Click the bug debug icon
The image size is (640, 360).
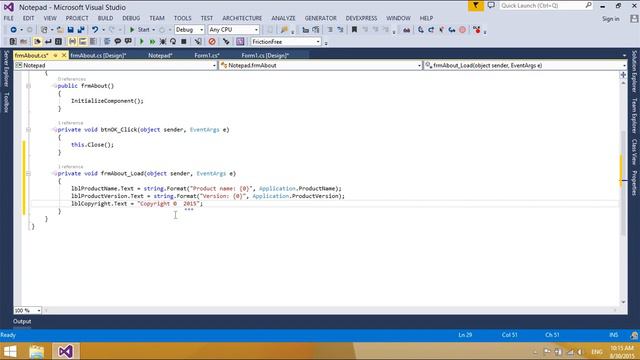[x=163, y=42]
